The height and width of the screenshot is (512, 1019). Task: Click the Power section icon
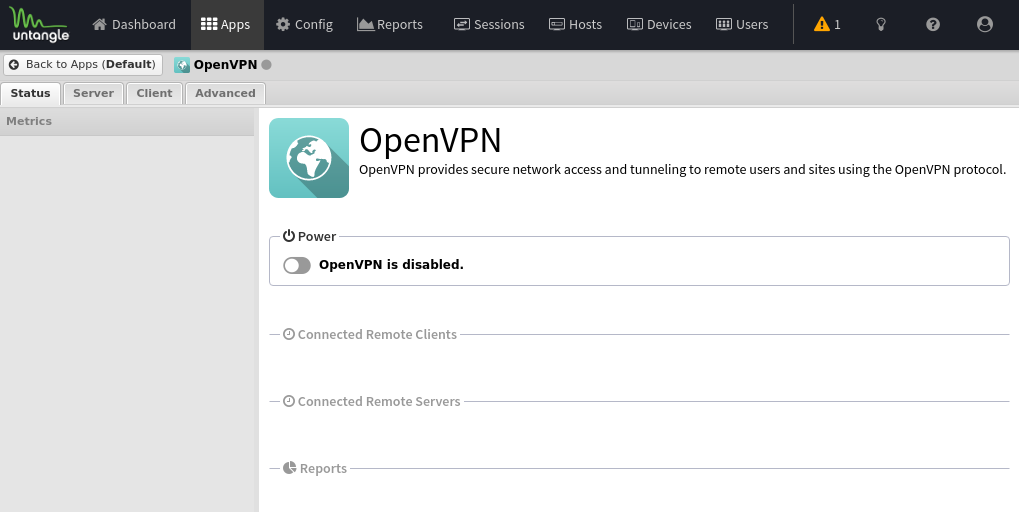289,236
